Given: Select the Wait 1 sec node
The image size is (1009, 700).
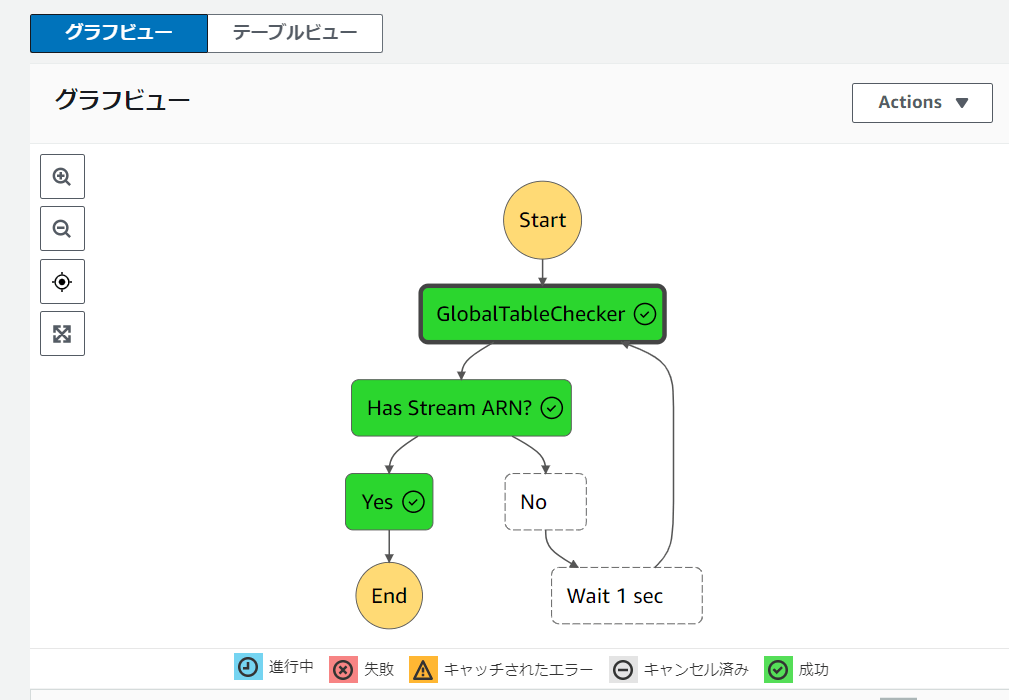Looking at the screenshot, I should pyautogui.click(x=627, y=596).
